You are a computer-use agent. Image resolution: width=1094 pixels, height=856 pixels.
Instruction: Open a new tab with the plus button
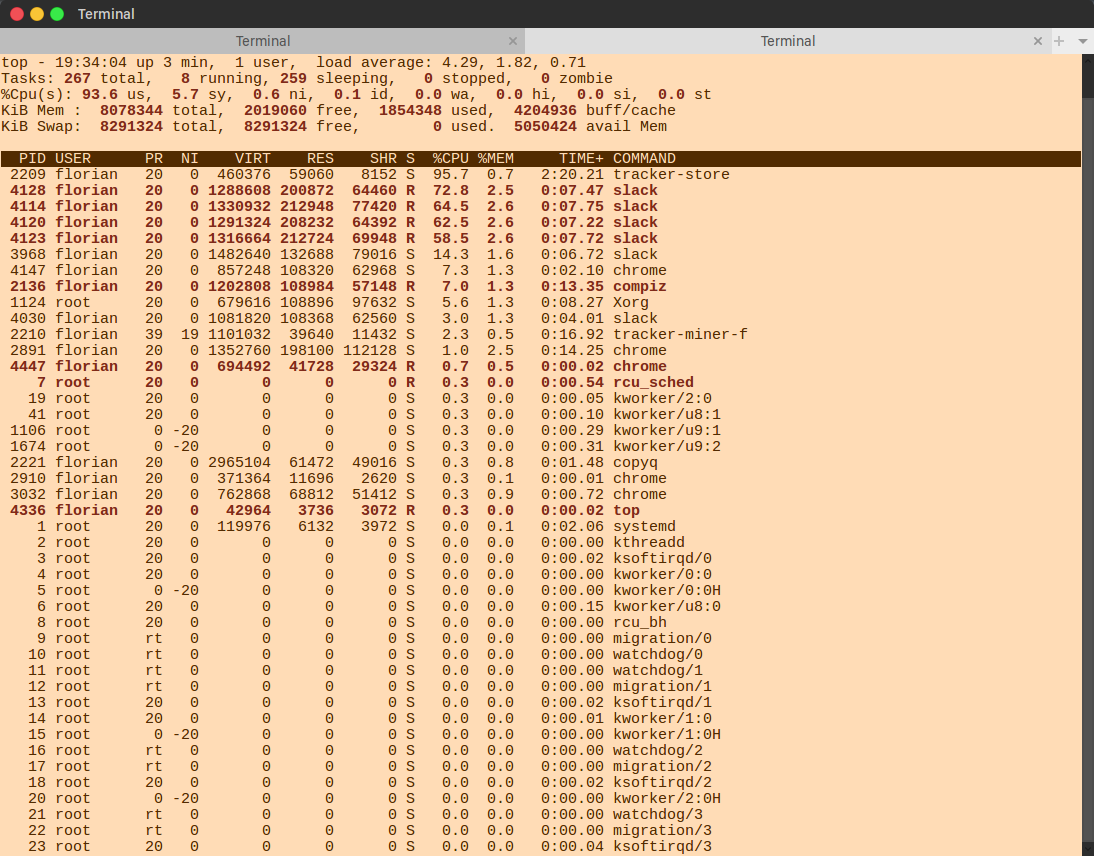(x=1059, y=41)
